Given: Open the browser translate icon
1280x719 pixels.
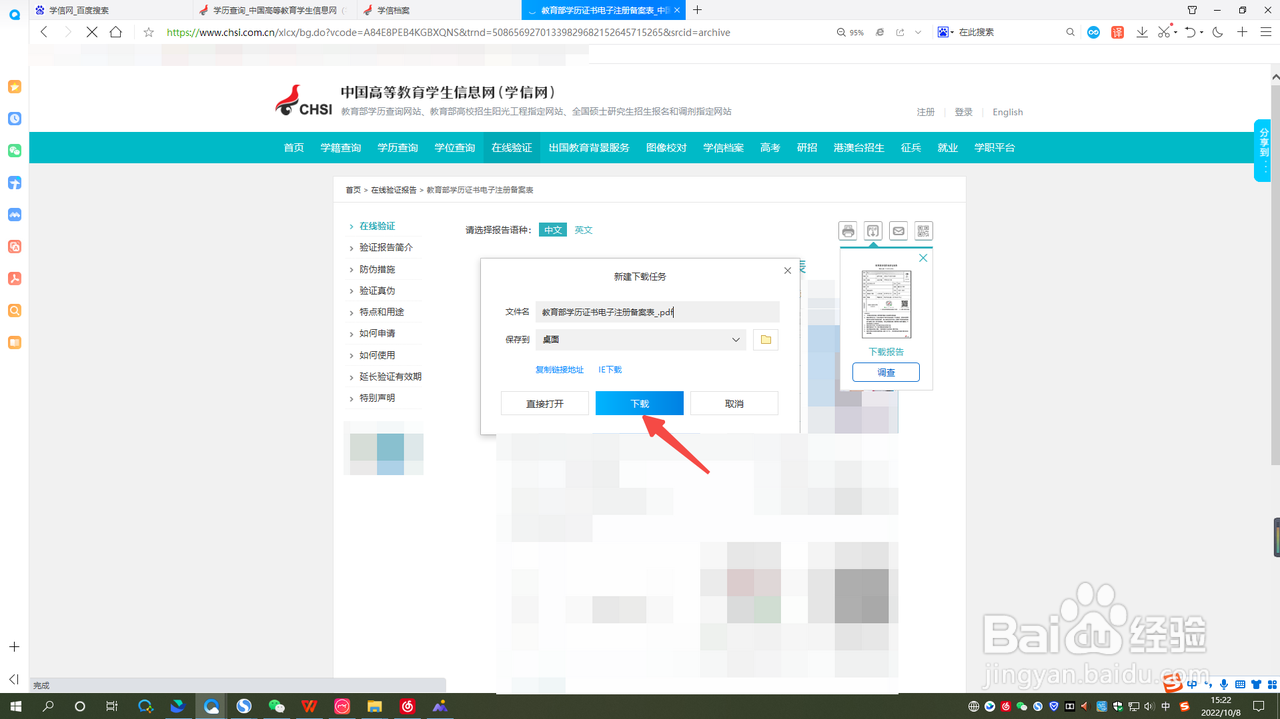Looking at the screenshot, I should 1117,32.
